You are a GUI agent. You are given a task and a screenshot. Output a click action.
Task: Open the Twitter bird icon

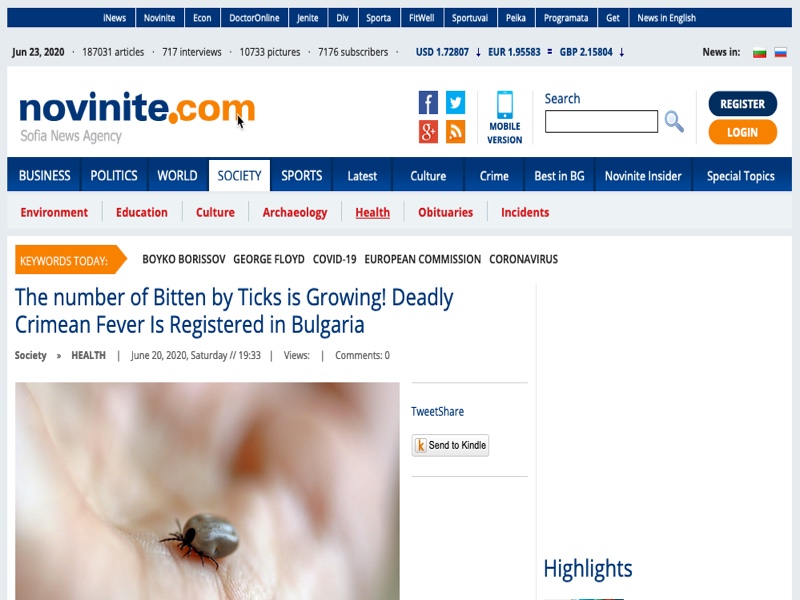pos(455,103)
